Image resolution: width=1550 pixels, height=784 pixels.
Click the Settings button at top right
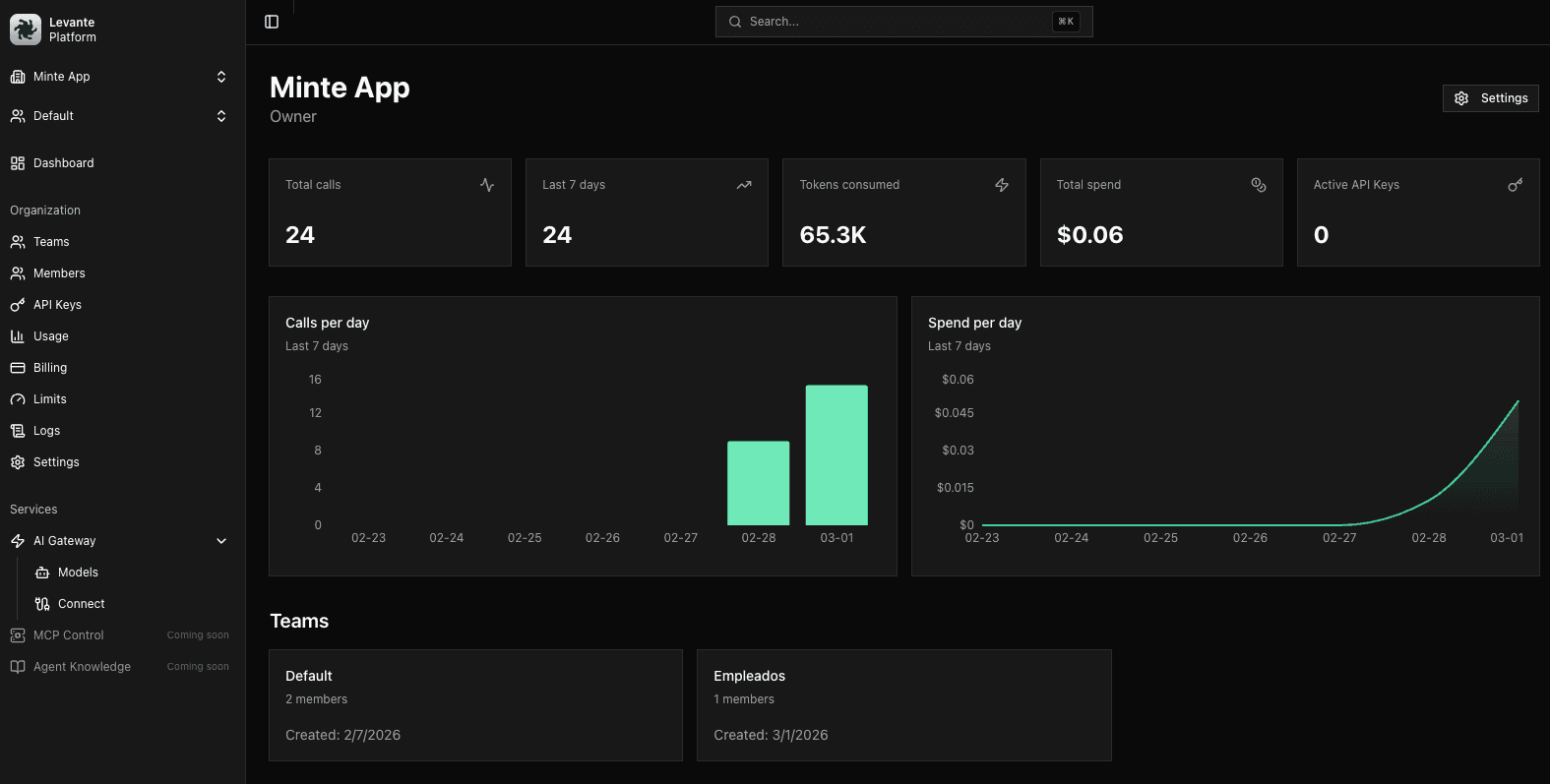(x=1490, y=98)
